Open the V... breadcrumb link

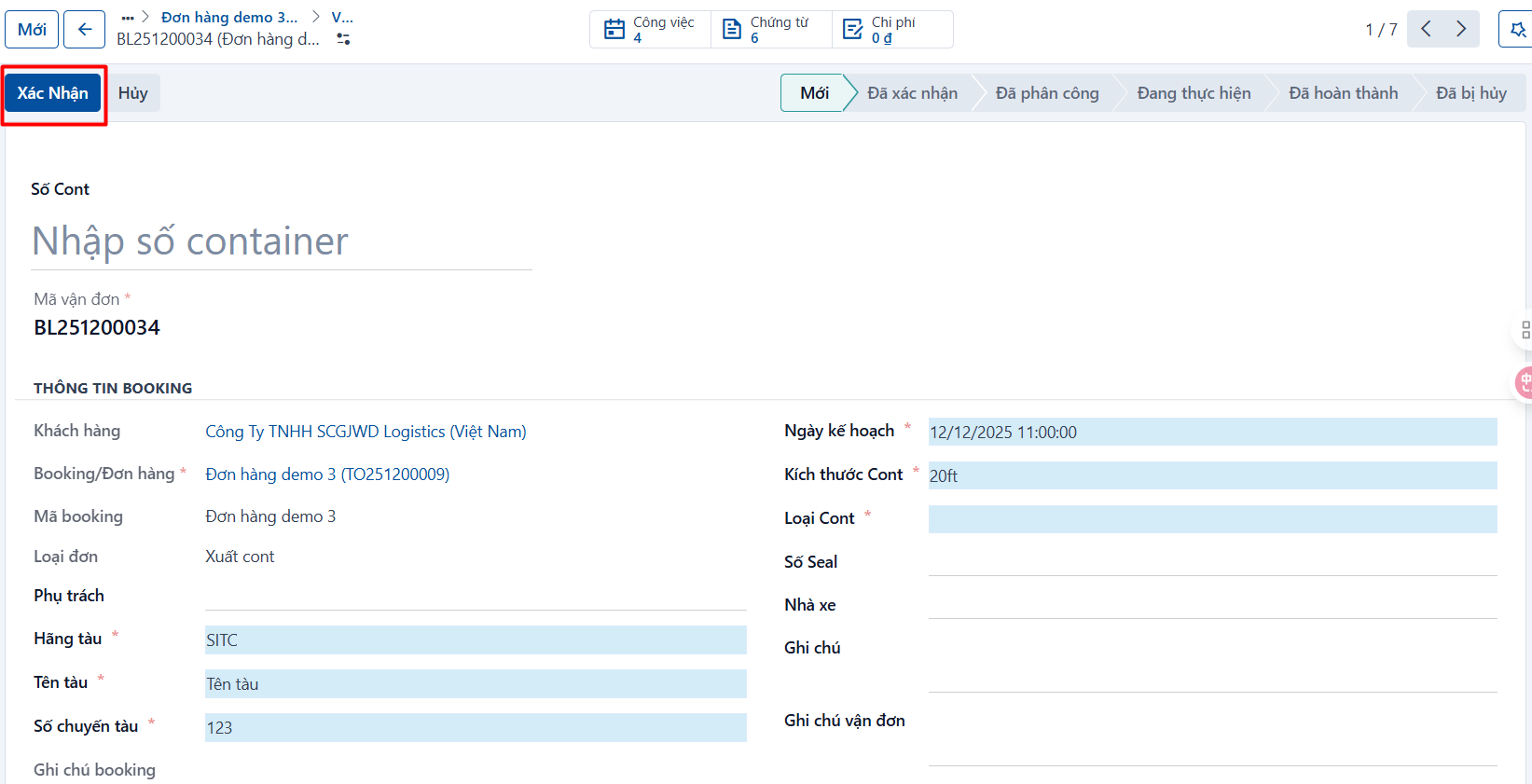(x=342, y=18)
